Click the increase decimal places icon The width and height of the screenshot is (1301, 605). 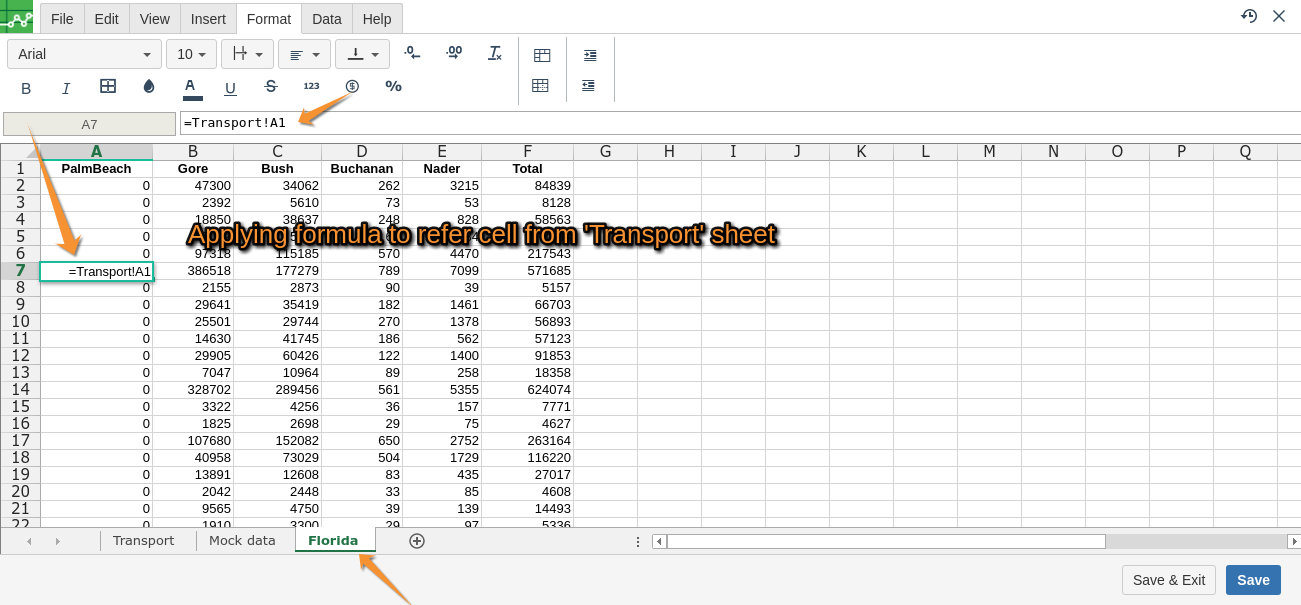pos(454,53)
